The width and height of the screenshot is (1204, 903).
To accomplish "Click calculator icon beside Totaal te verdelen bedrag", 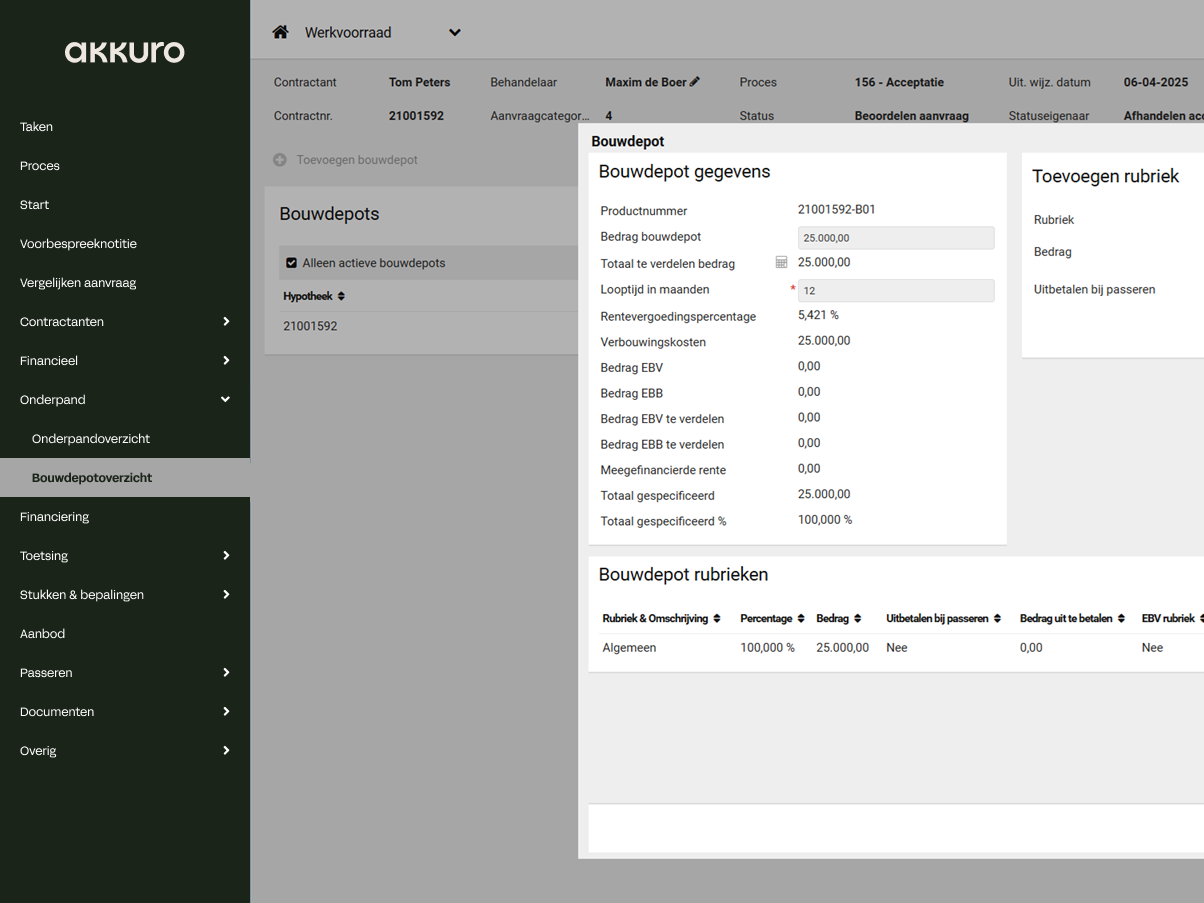I will click(782, 262).
